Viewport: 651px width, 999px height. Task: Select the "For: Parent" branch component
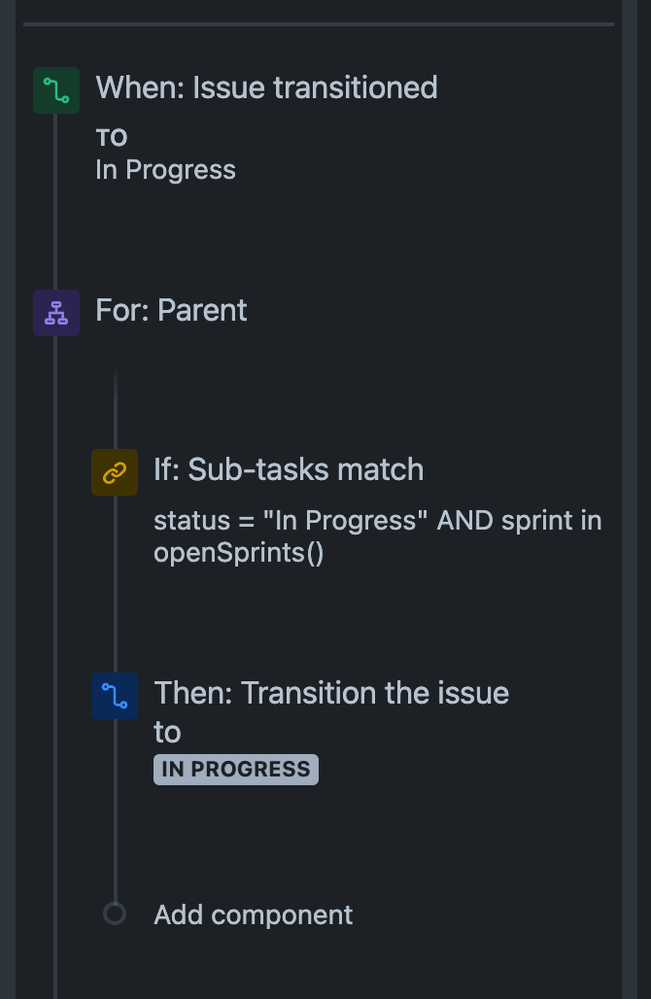tap(171, 310)
